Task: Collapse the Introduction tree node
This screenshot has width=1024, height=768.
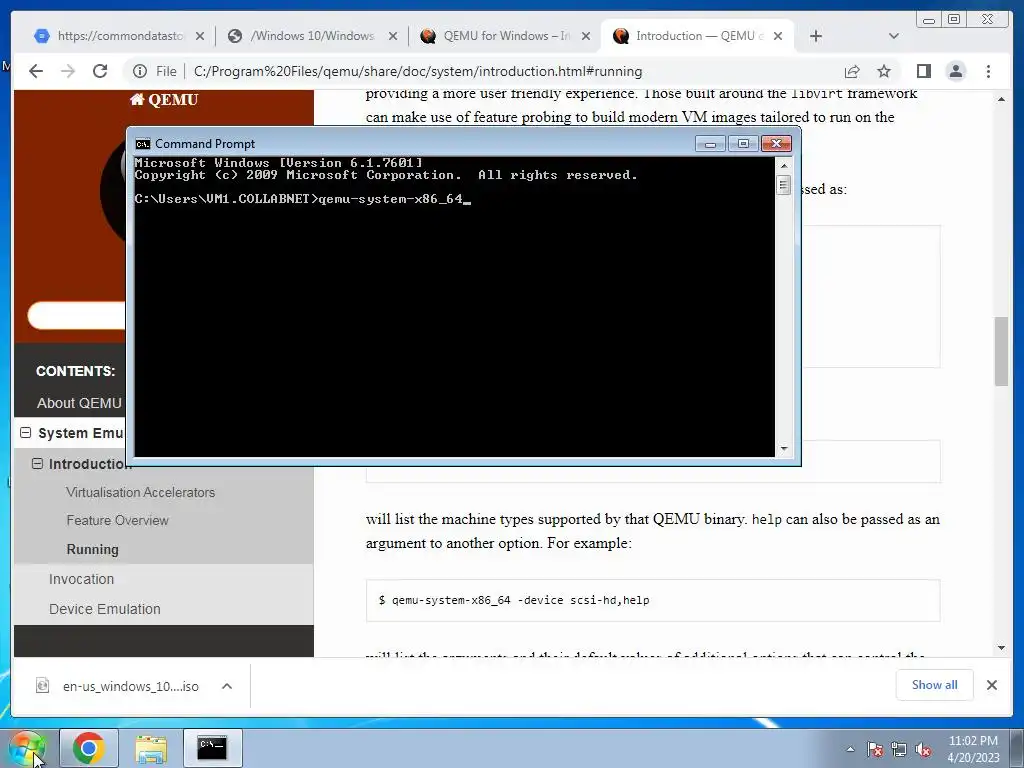Action: [x=37, y=464]
